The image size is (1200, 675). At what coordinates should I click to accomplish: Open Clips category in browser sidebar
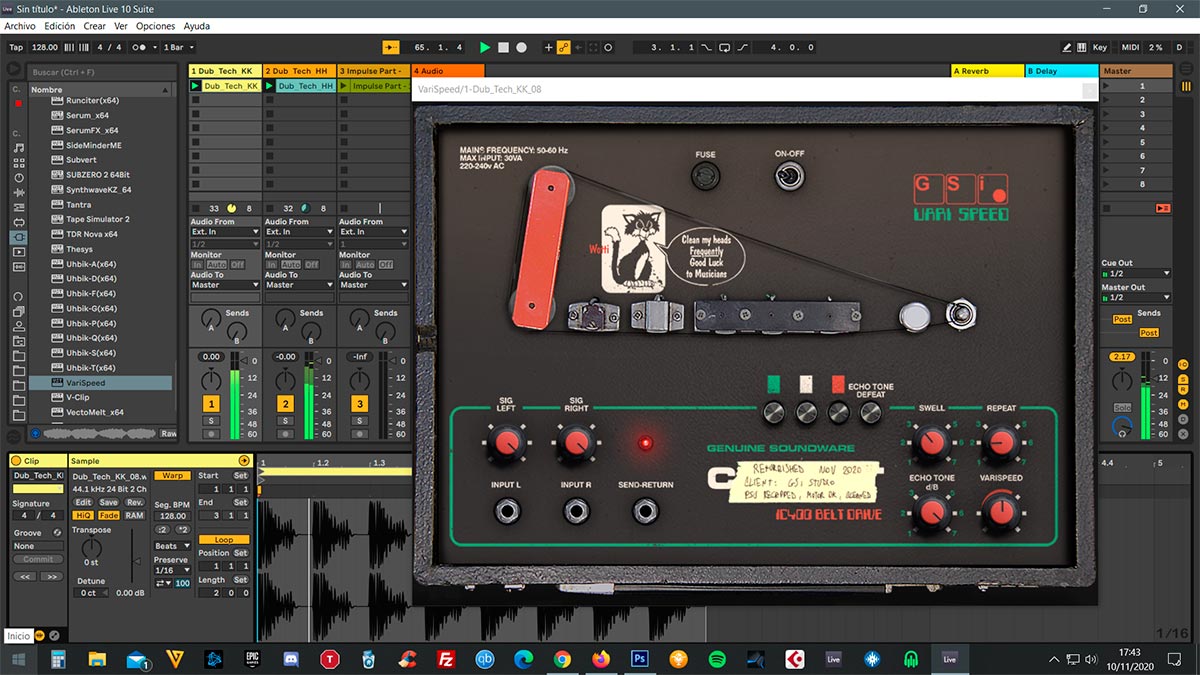pos(19,252)
